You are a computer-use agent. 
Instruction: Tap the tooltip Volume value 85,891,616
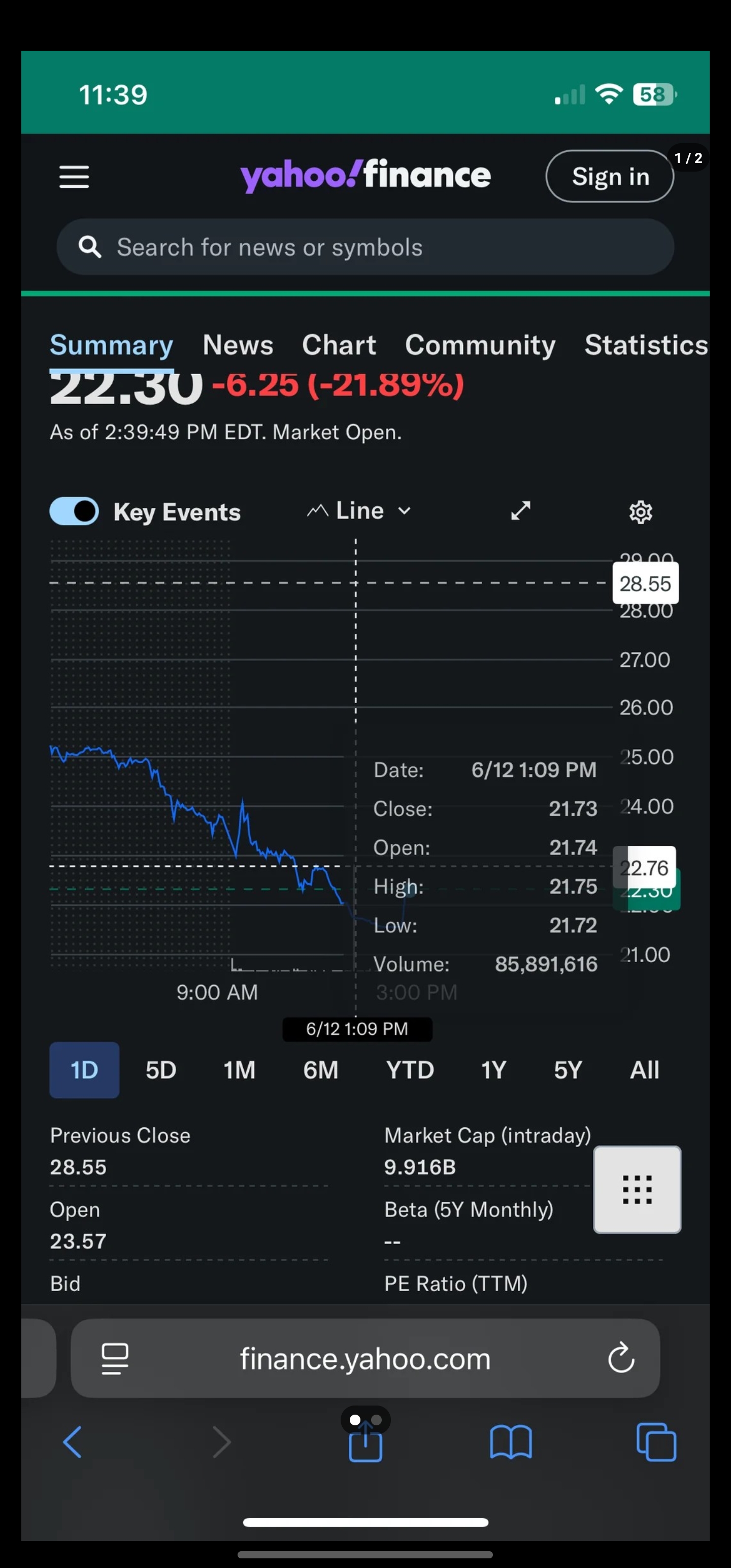pyautogui.click(x=546, y=964)
